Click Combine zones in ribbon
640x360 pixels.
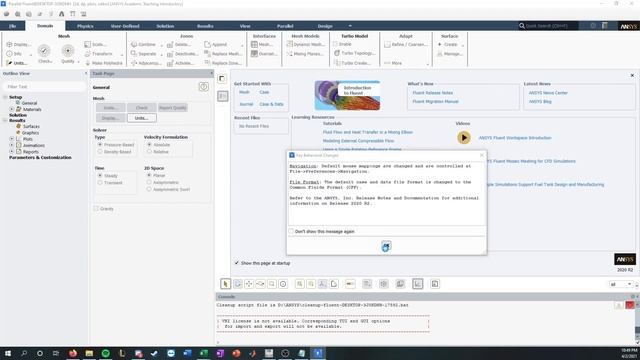point(144,44)
